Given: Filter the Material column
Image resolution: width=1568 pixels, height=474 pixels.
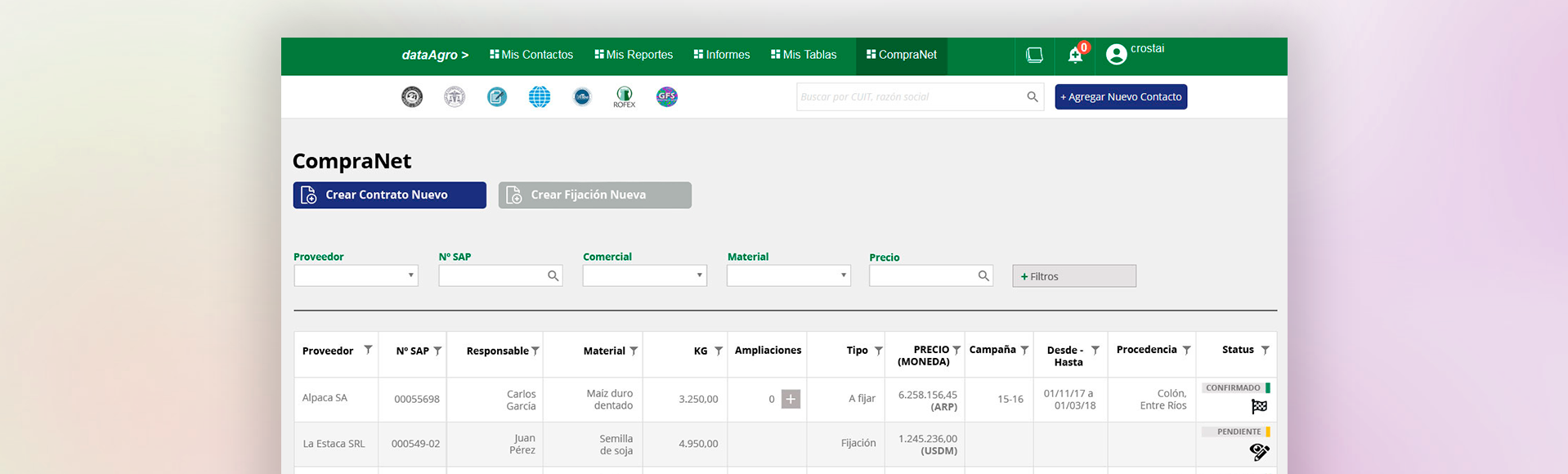Looking at the screenshot, I should coord(634,351).
